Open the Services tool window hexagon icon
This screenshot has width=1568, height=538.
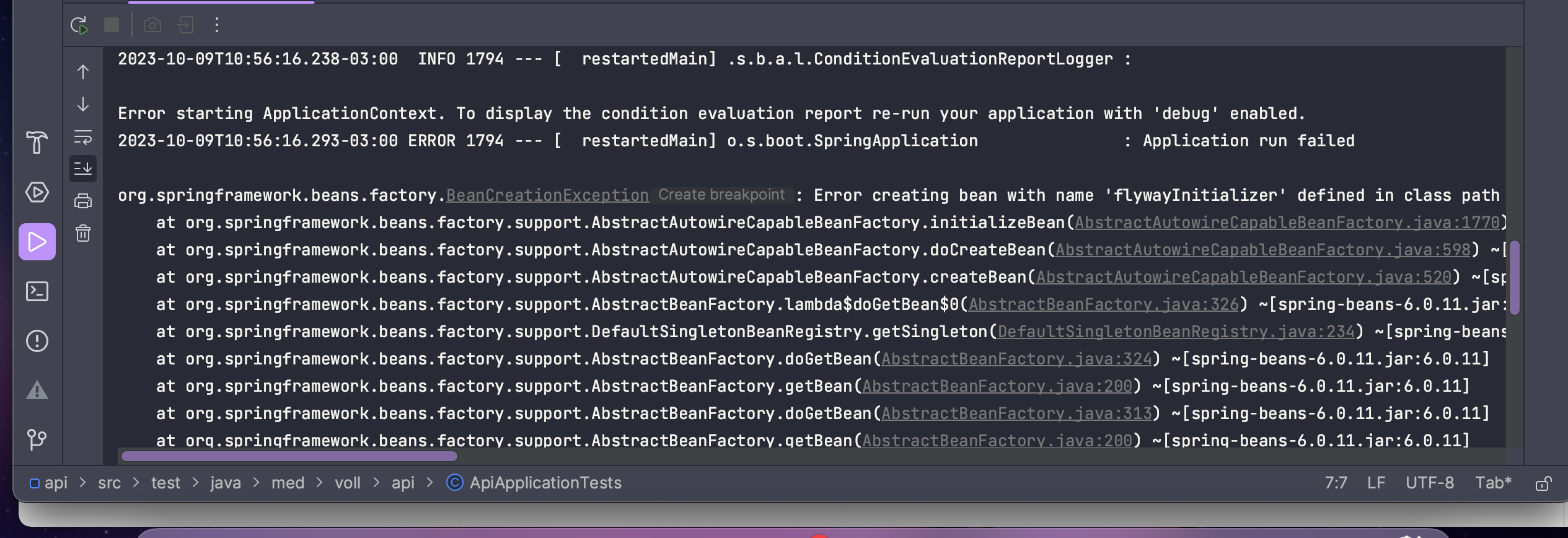pyautogui.click(x=37, y=192)
